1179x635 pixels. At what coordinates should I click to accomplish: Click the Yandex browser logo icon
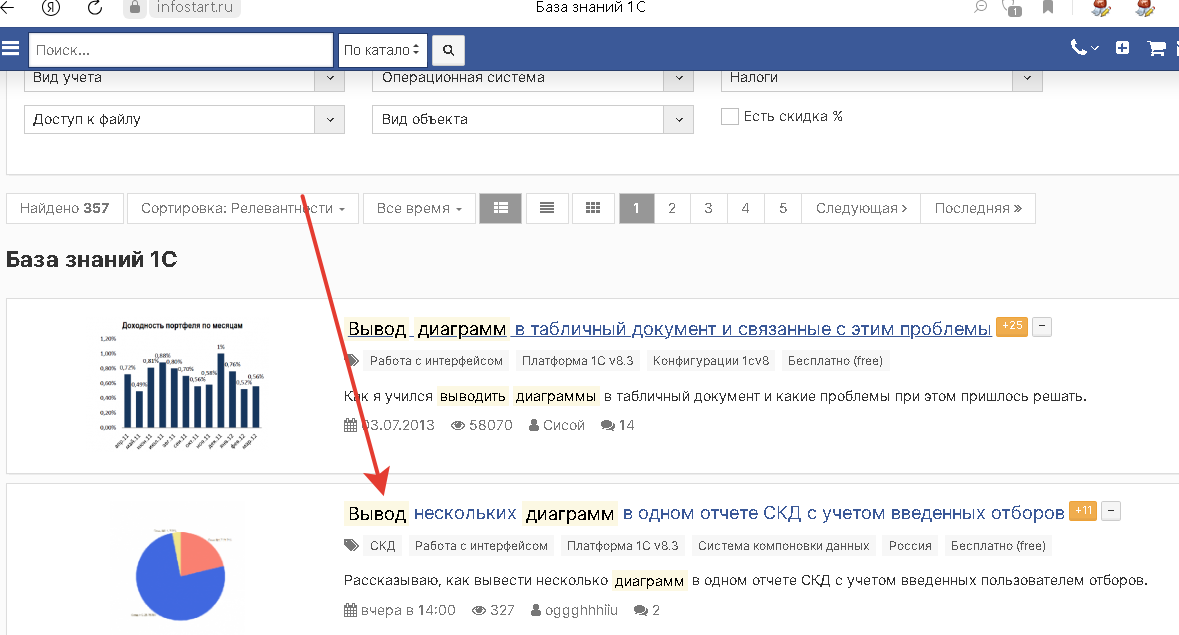[50, 8]
